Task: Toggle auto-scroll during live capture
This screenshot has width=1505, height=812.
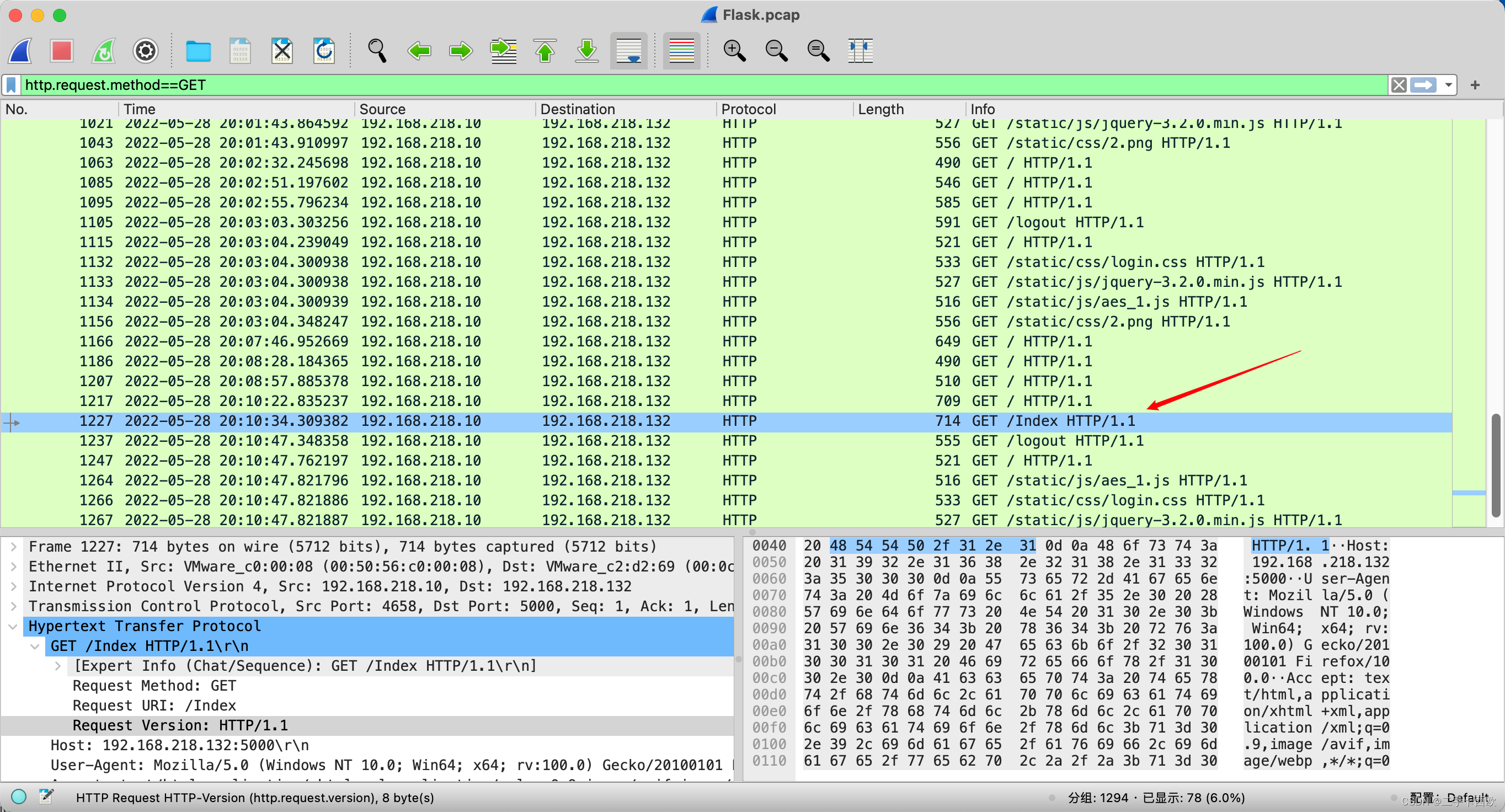Action: pyautogui.click(x=628, y=51)
